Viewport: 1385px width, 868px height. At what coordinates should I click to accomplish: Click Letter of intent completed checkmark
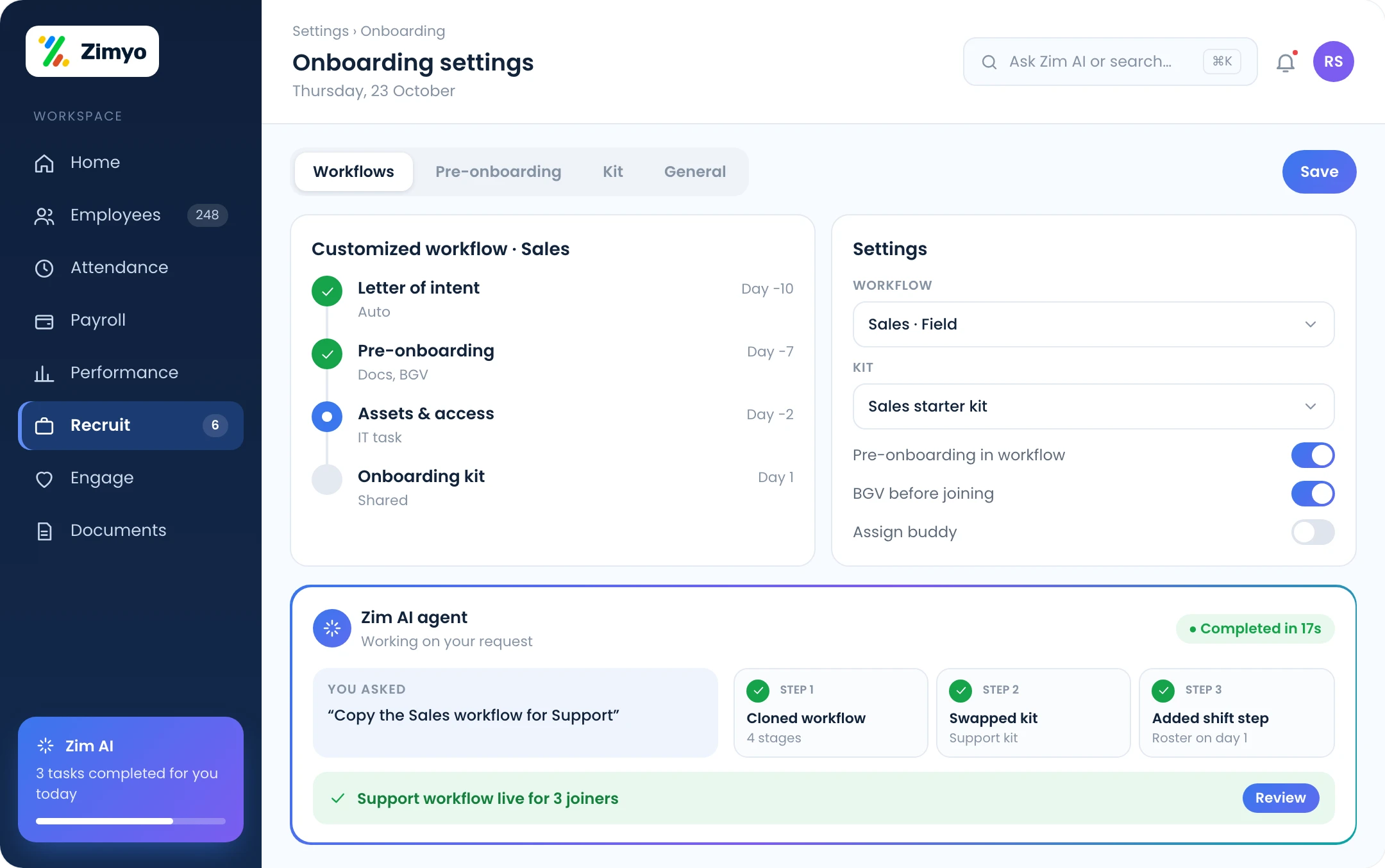click(327, 291)
